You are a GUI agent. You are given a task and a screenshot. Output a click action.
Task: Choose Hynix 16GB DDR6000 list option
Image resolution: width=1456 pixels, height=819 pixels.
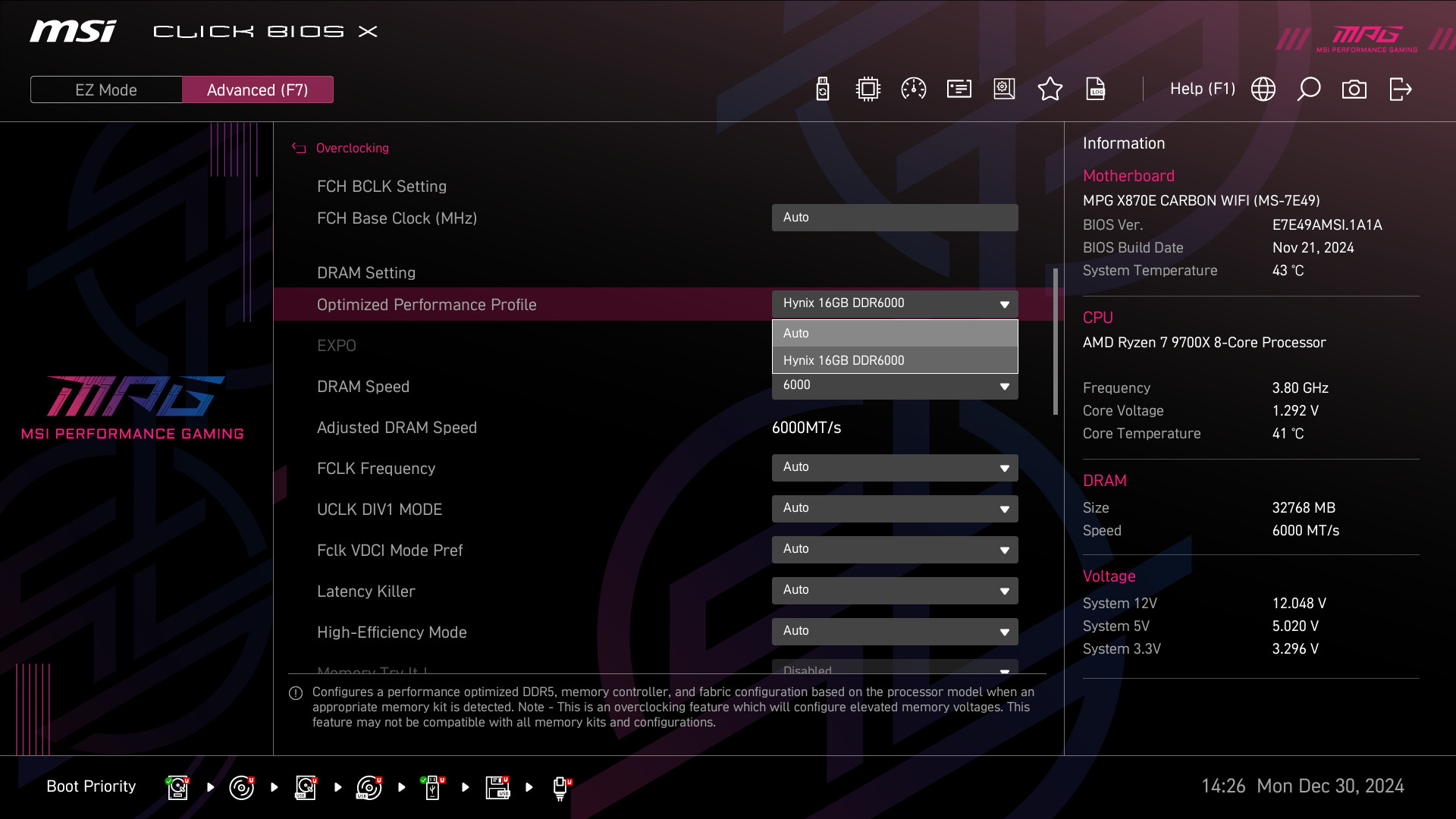[x=895, y=360]
